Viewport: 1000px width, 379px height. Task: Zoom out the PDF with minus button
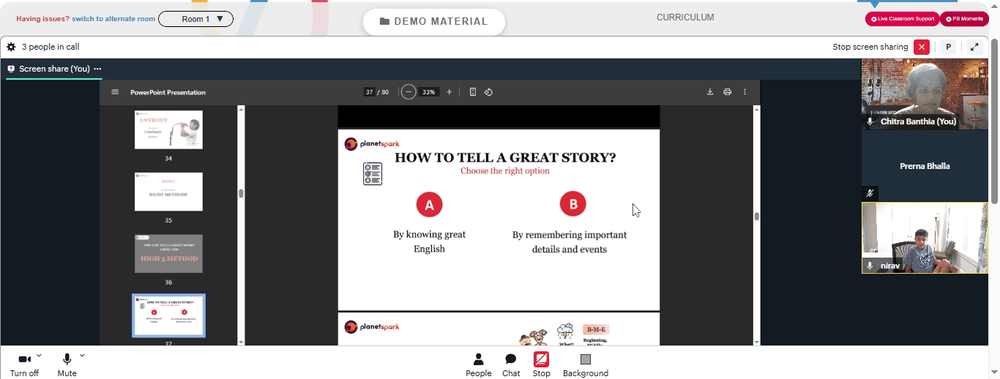coord(408,92)
